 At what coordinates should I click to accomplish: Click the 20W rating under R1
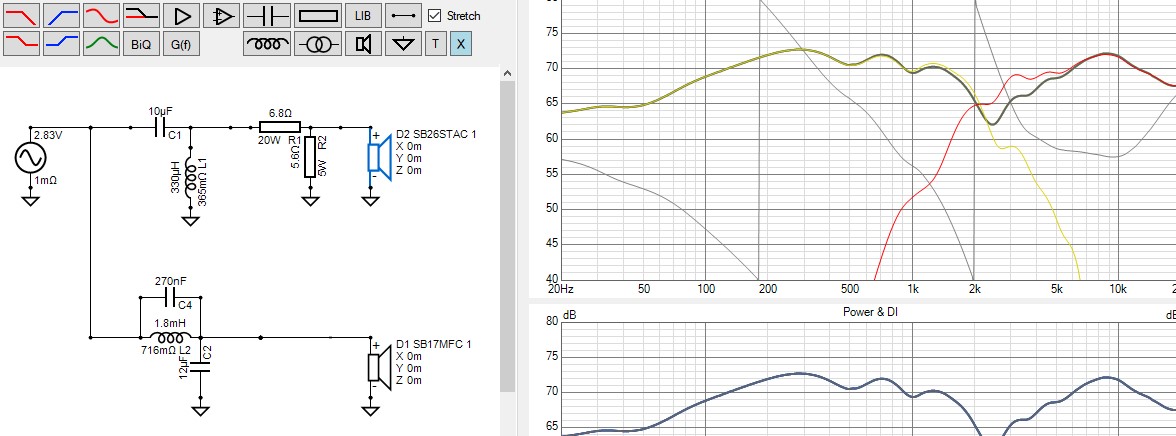click(x=268, y=140)
